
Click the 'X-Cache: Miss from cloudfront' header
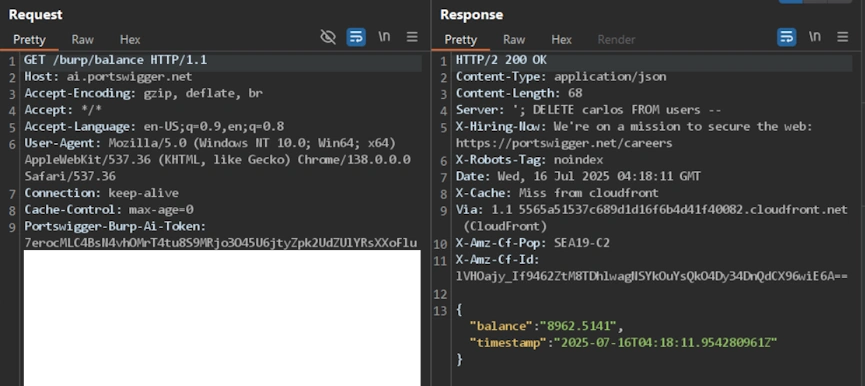(x=557, y=193)
